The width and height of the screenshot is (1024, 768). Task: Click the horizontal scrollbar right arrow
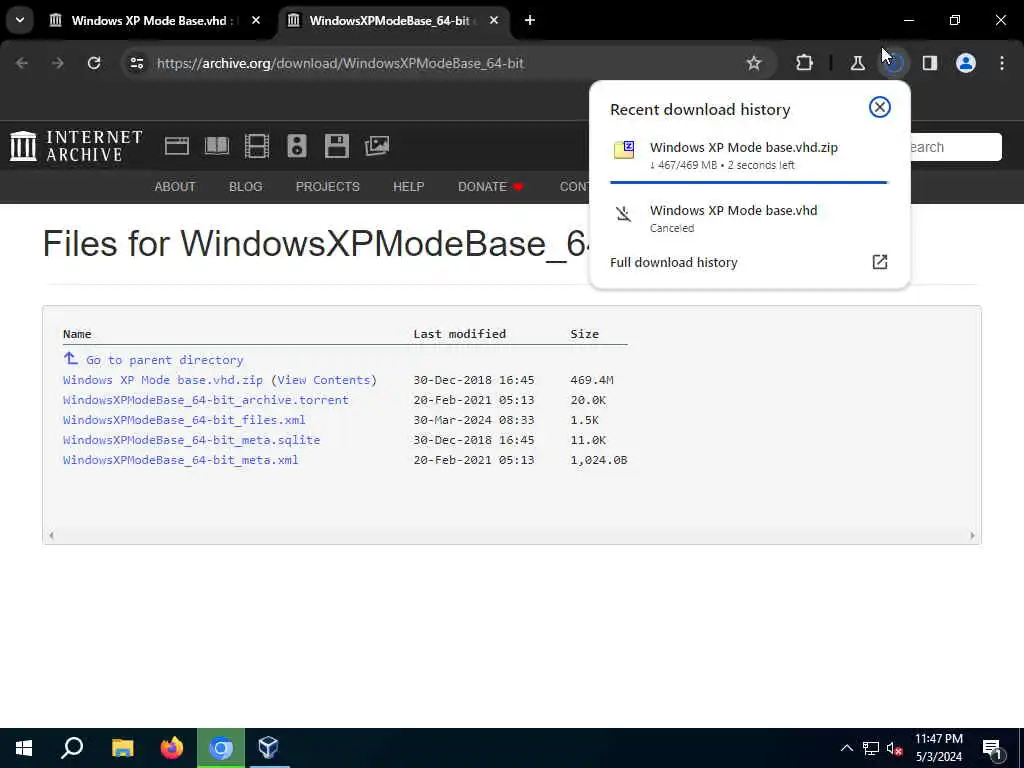tap(972, 536)
